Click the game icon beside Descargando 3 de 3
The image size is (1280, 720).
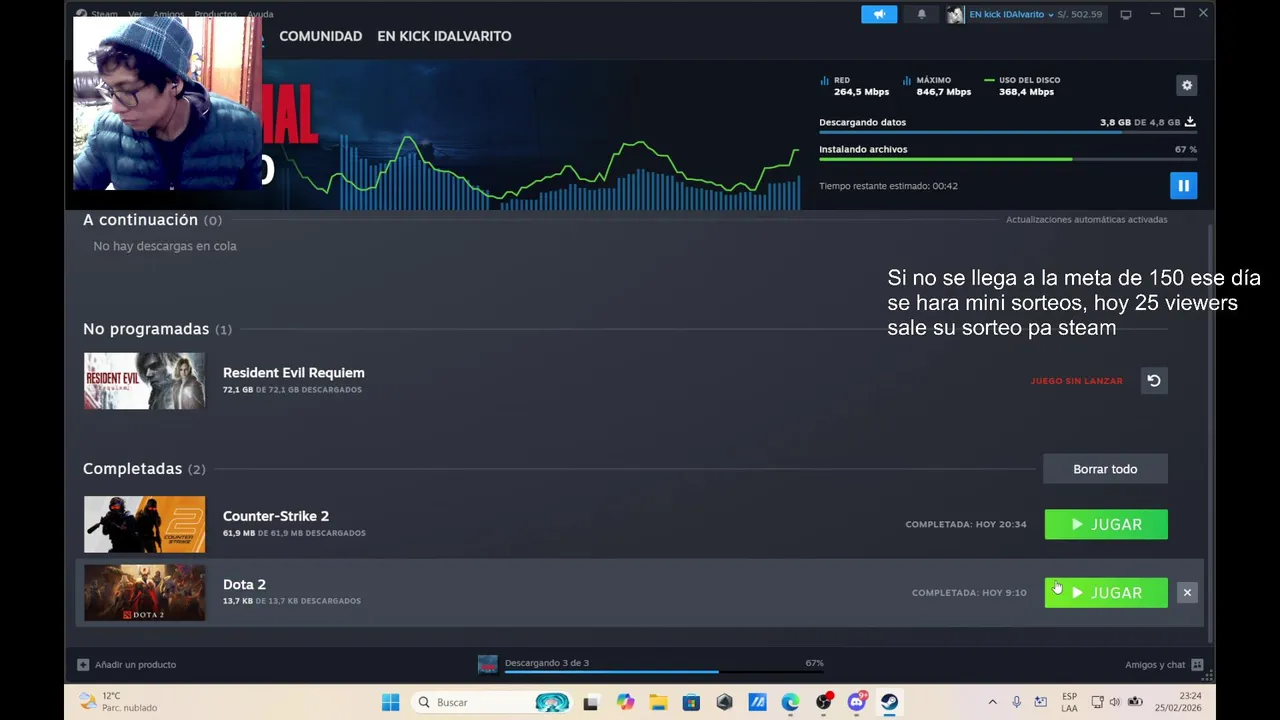487,664
